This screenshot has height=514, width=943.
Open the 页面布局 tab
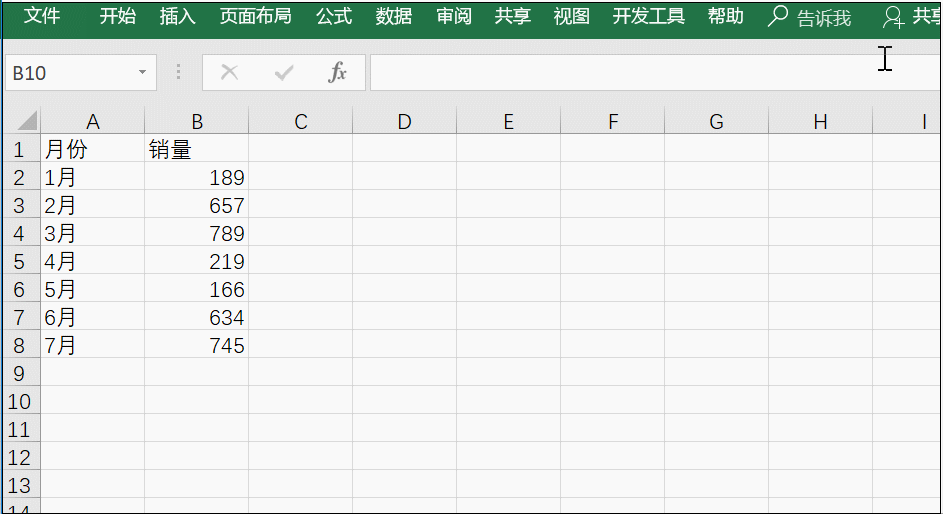256,16
